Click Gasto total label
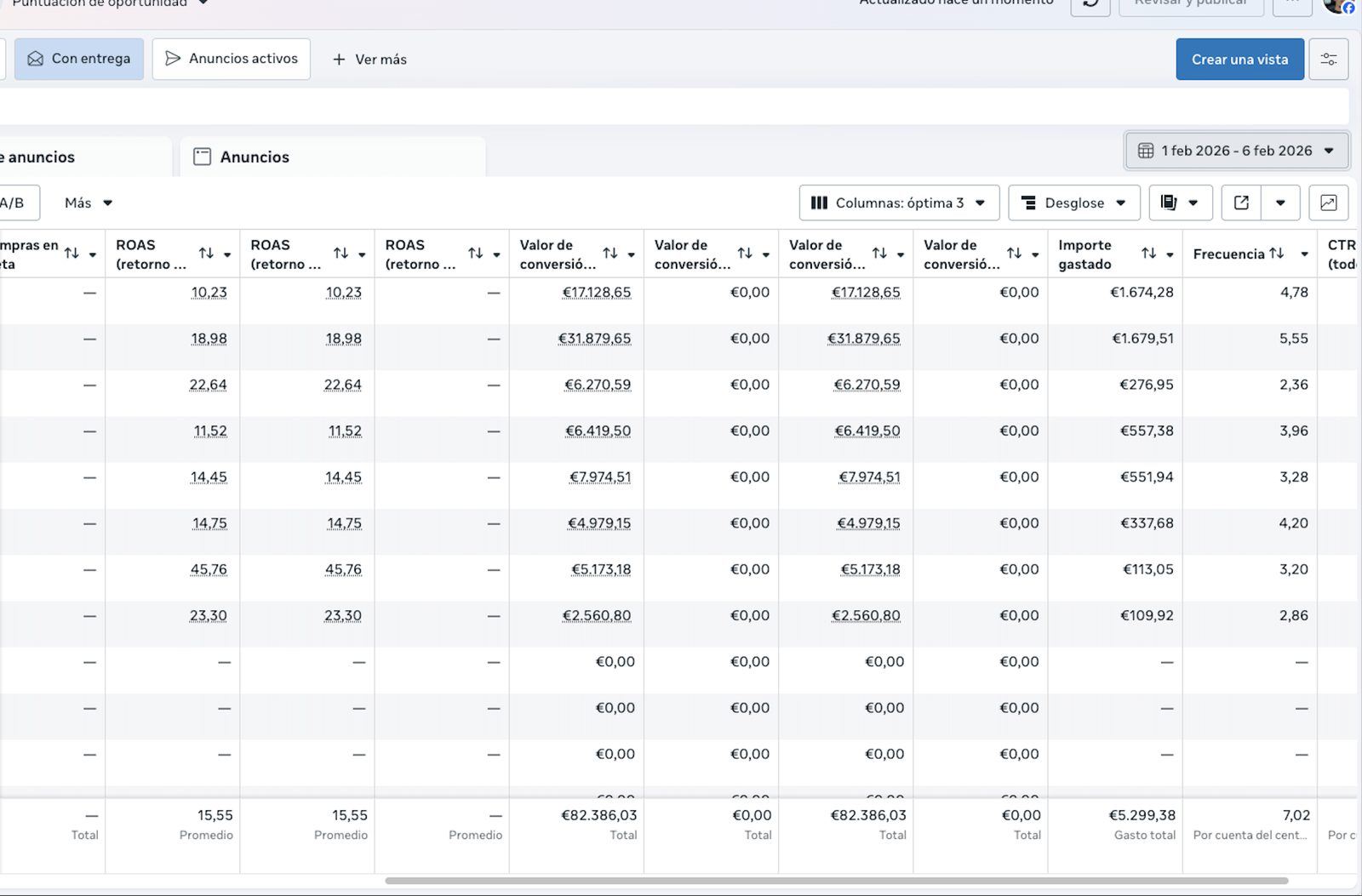Image resolution: width=1362 pixels, height=896 pixels. (x=1145, y=836)
